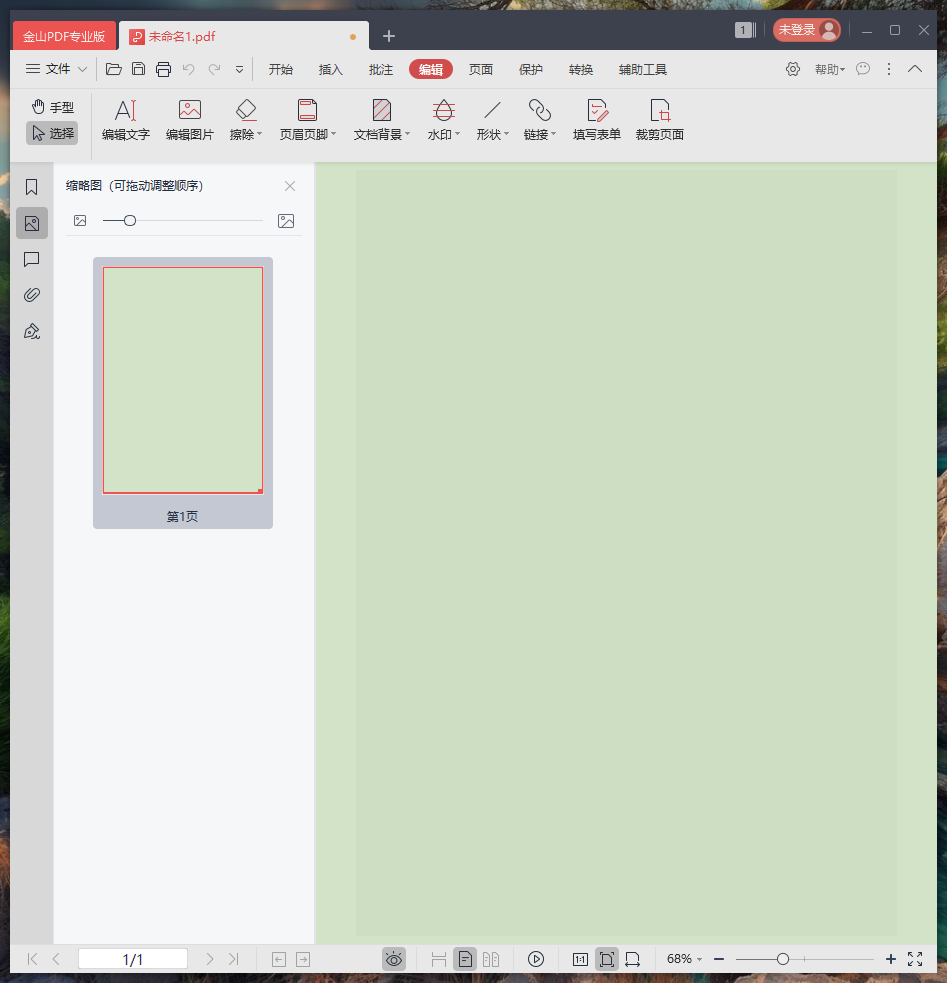
Task: Switch to the 批注 (Annotate) ribbon tab
Action: (x=381, y=69)
